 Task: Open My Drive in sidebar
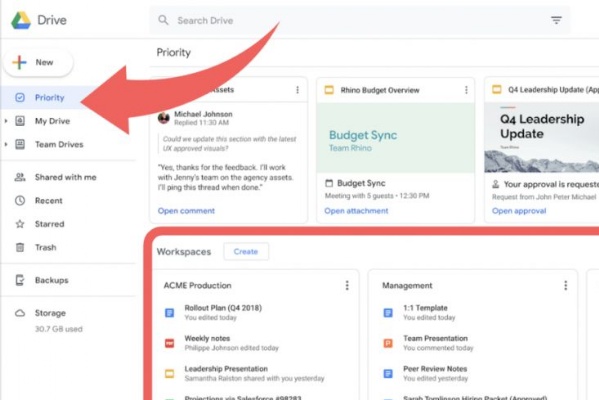tap(52, 121)
